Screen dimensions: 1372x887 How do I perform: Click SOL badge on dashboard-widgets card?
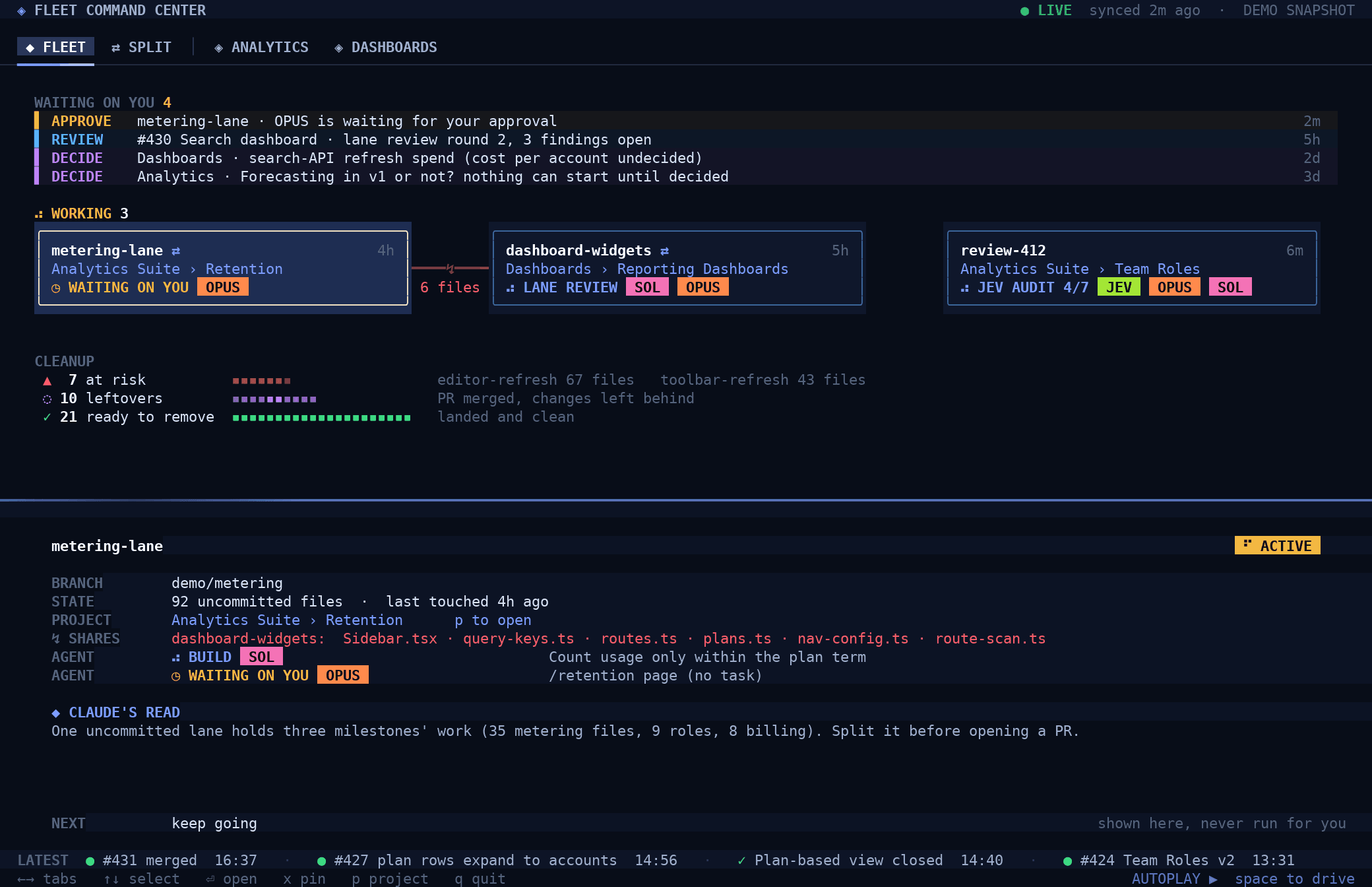click(647, 287)
